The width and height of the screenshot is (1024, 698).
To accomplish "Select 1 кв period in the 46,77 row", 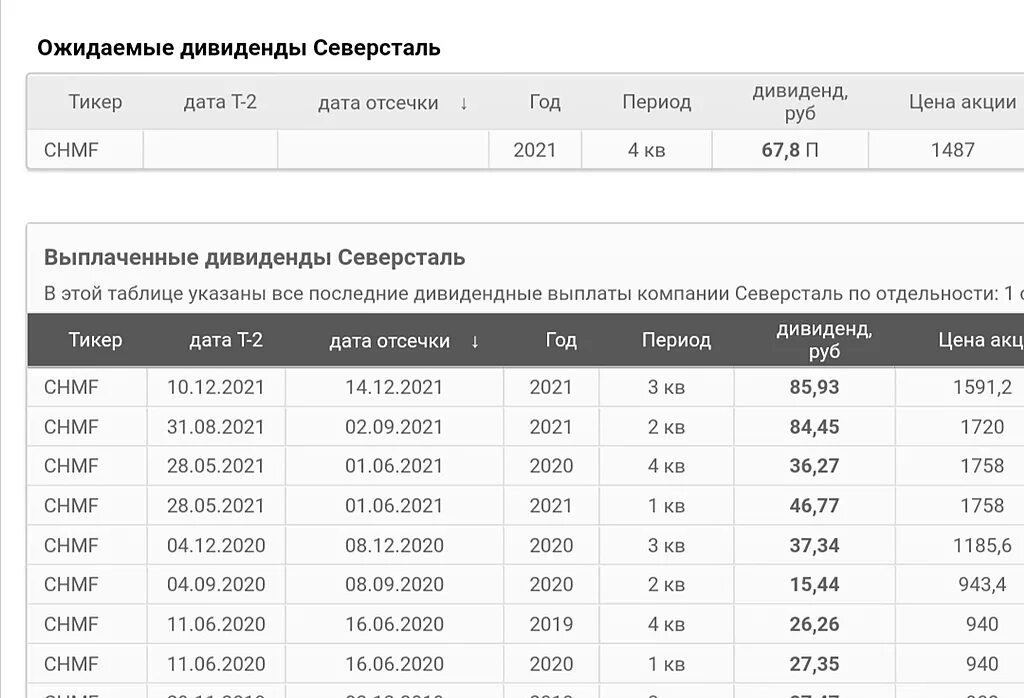I will [x=666, y=505].
